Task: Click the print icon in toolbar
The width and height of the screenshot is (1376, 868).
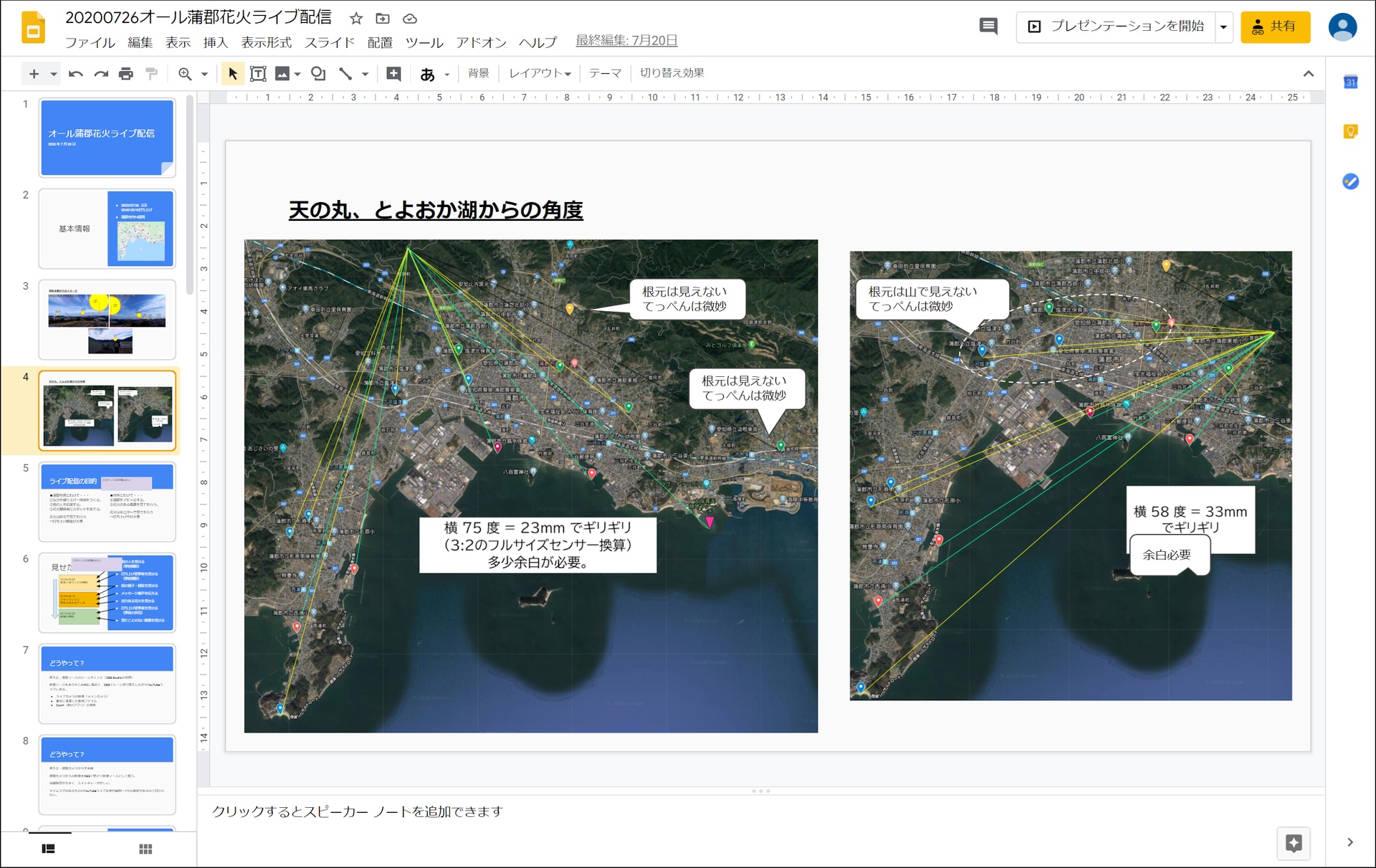Action: pyautogui.click(x=126, y=74)
